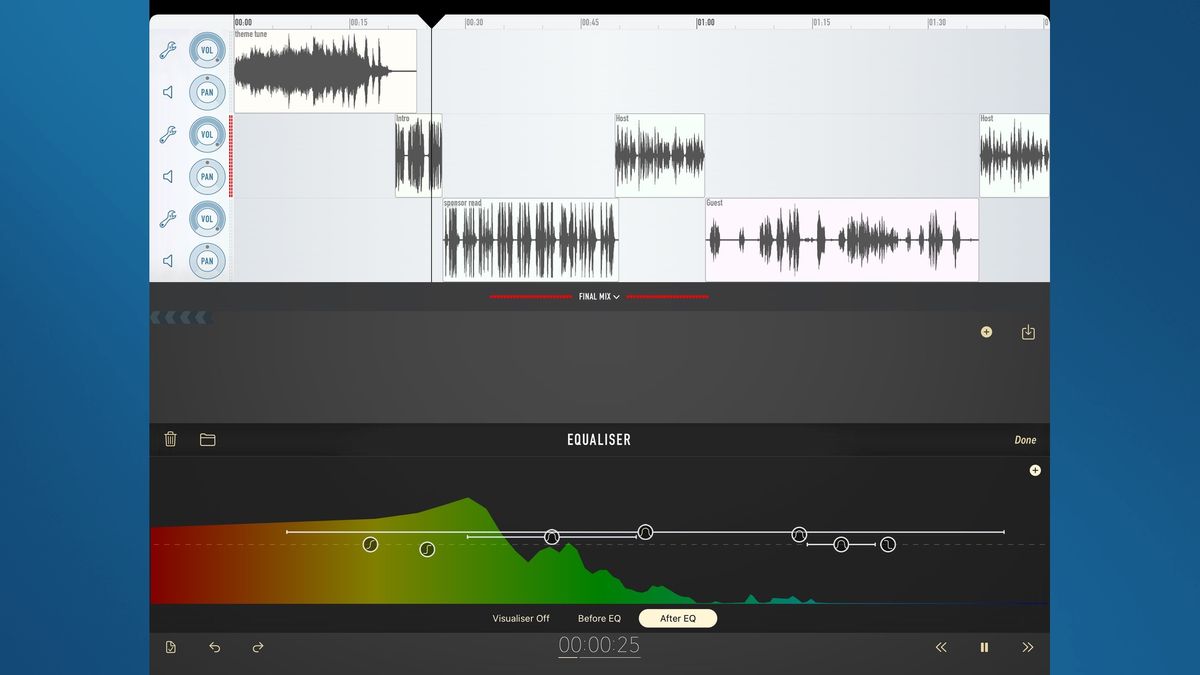Open the FINAL MIX dropdown
Screen dimensions: 1200x675
point(599,296)
